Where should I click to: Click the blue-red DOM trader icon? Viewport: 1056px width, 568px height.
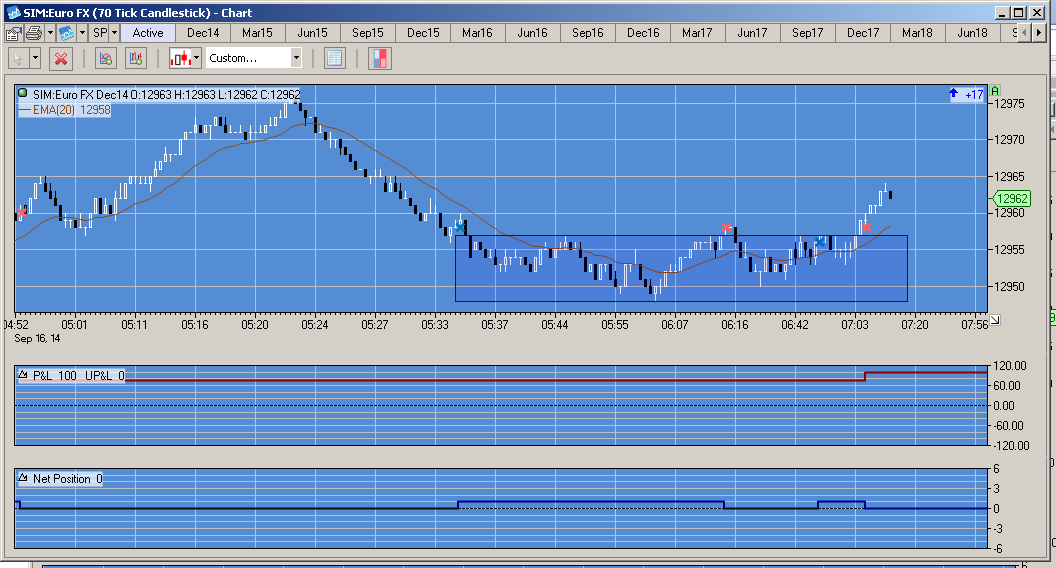click(x=379, y=59)
